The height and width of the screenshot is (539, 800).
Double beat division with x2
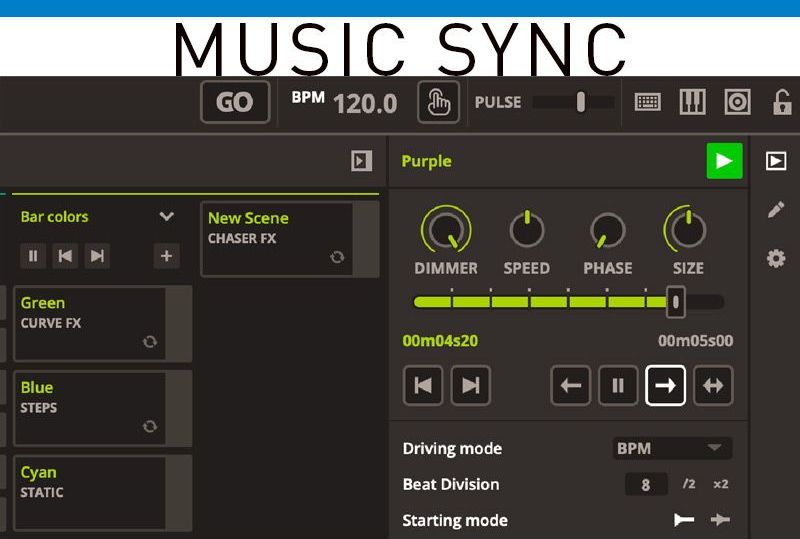pyautogui.click(x=720, y=484)
